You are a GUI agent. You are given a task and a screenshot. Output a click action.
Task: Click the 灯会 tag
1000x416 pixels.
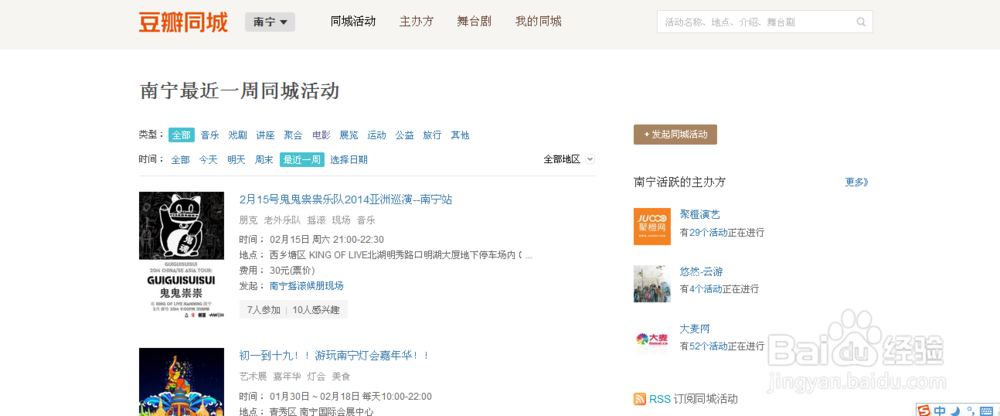click(x=316, y=376)
